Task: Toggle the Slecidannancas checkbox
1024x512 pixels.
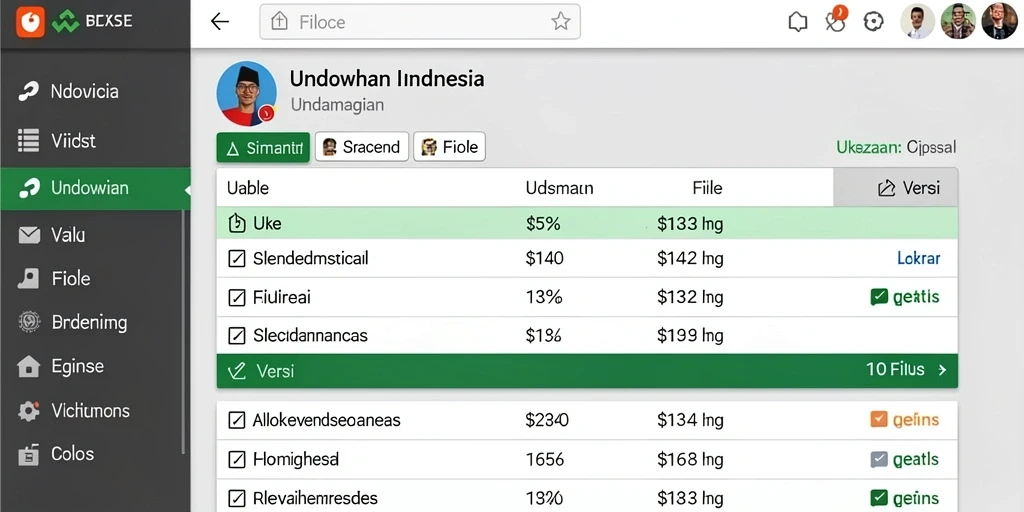Action: pos(236,336)
